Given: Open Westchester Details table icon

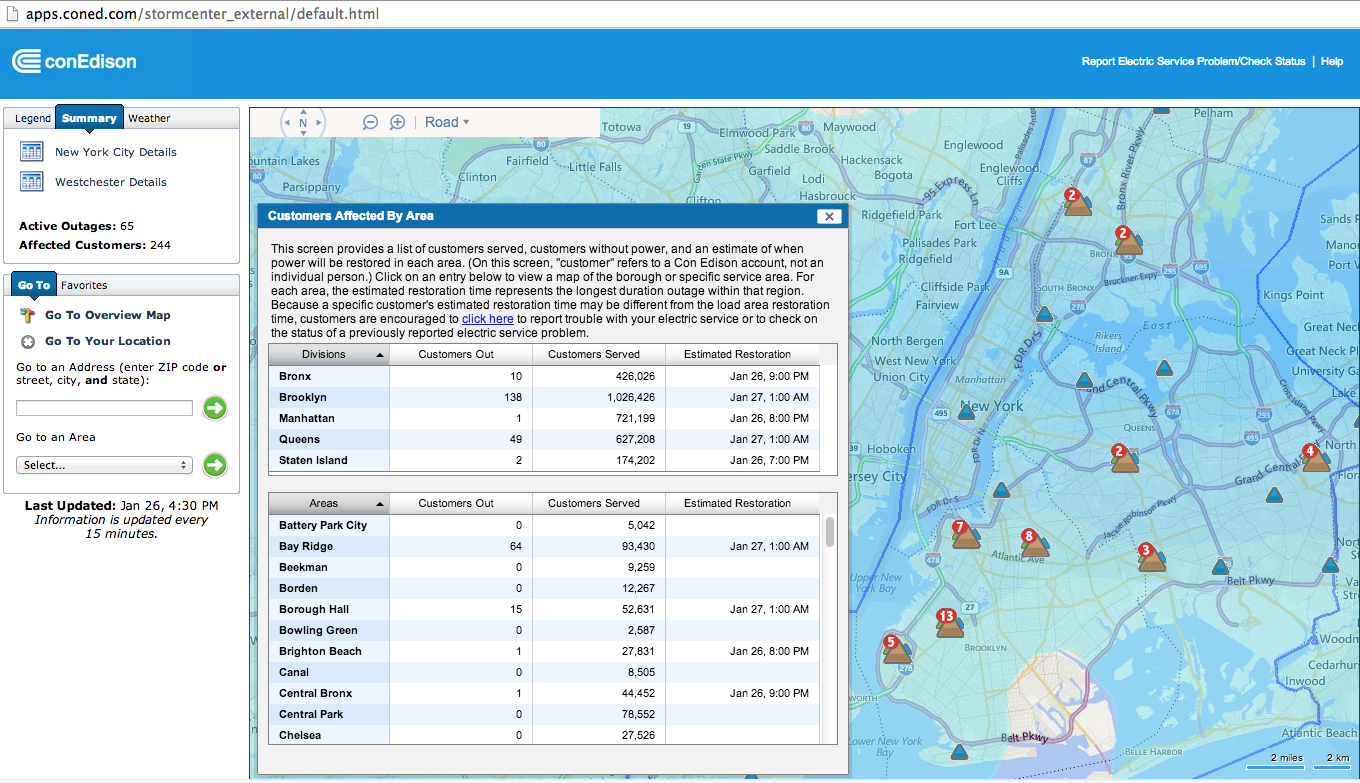Looking at the screenshot, I should [32, 182].
